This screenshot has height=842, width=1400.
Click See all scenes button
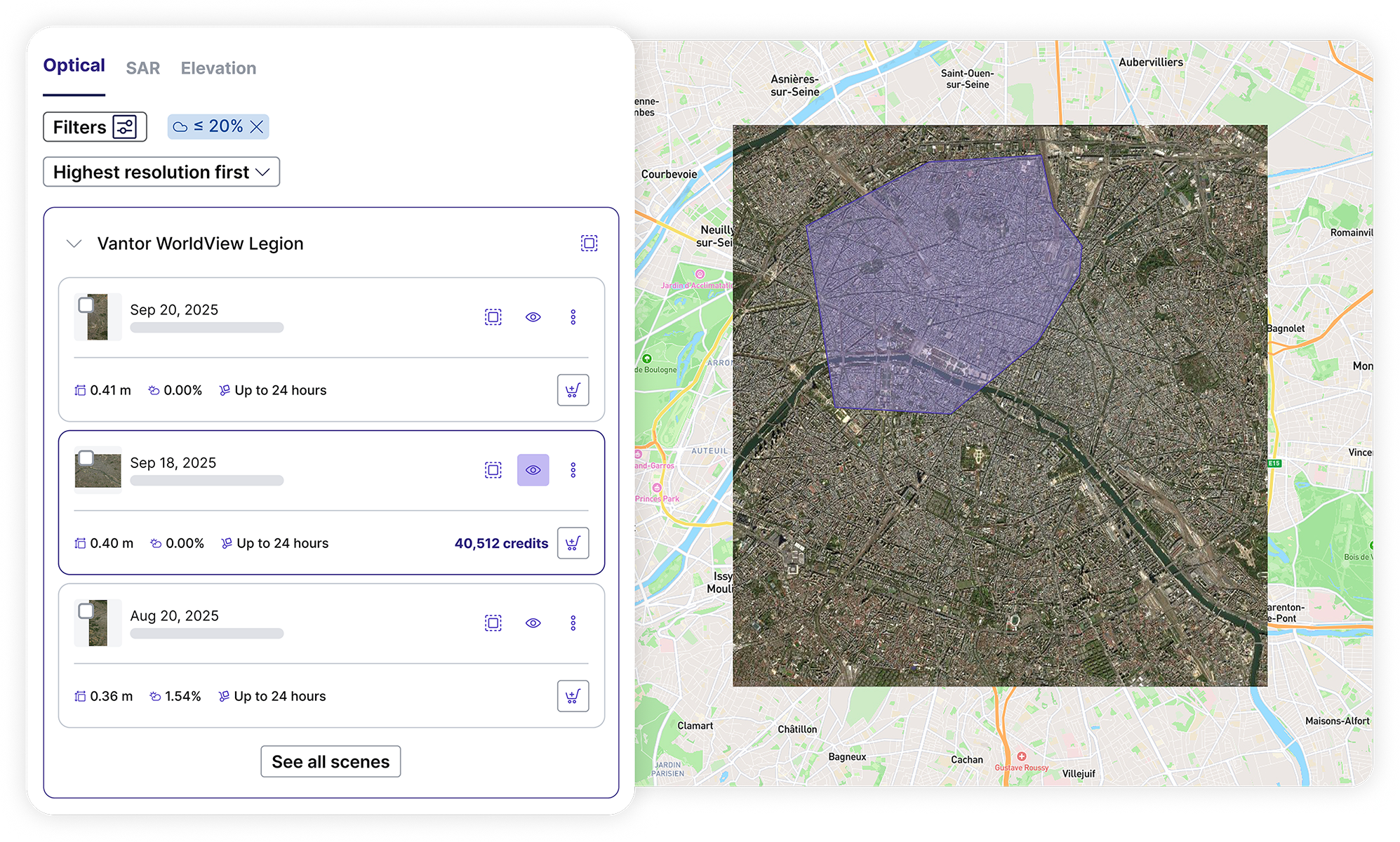(x=331, y=761)
